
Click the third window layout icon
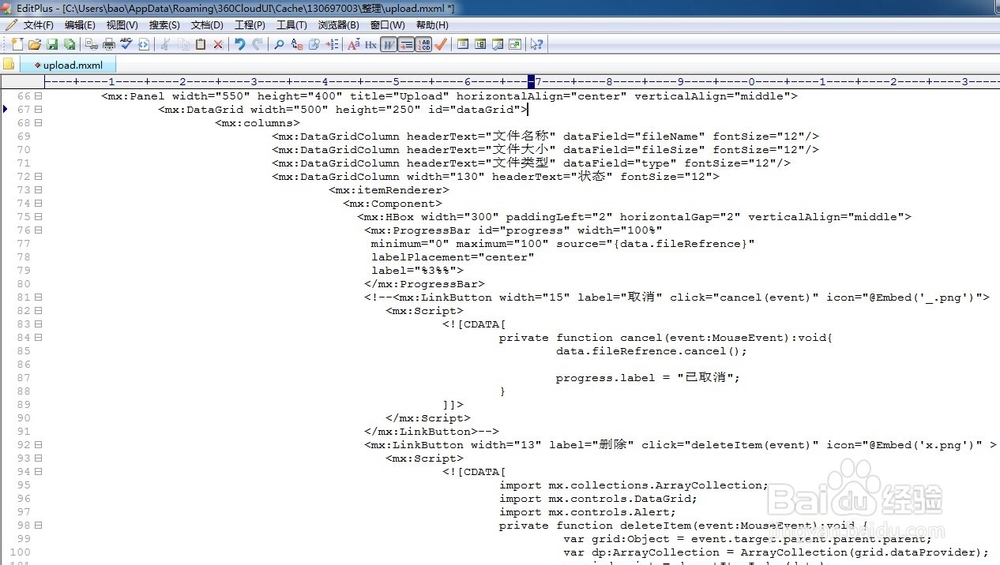tap(497, 44)
